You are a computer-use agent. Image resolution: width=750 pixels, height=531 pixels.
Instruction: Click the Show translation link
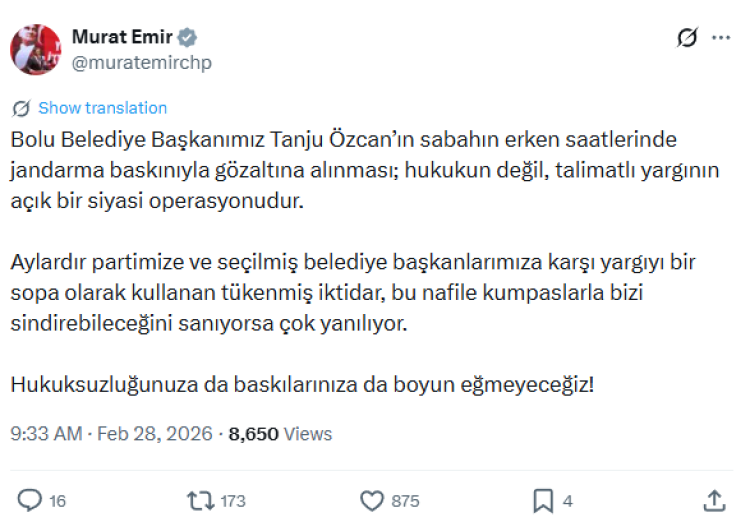click(102, 108)
